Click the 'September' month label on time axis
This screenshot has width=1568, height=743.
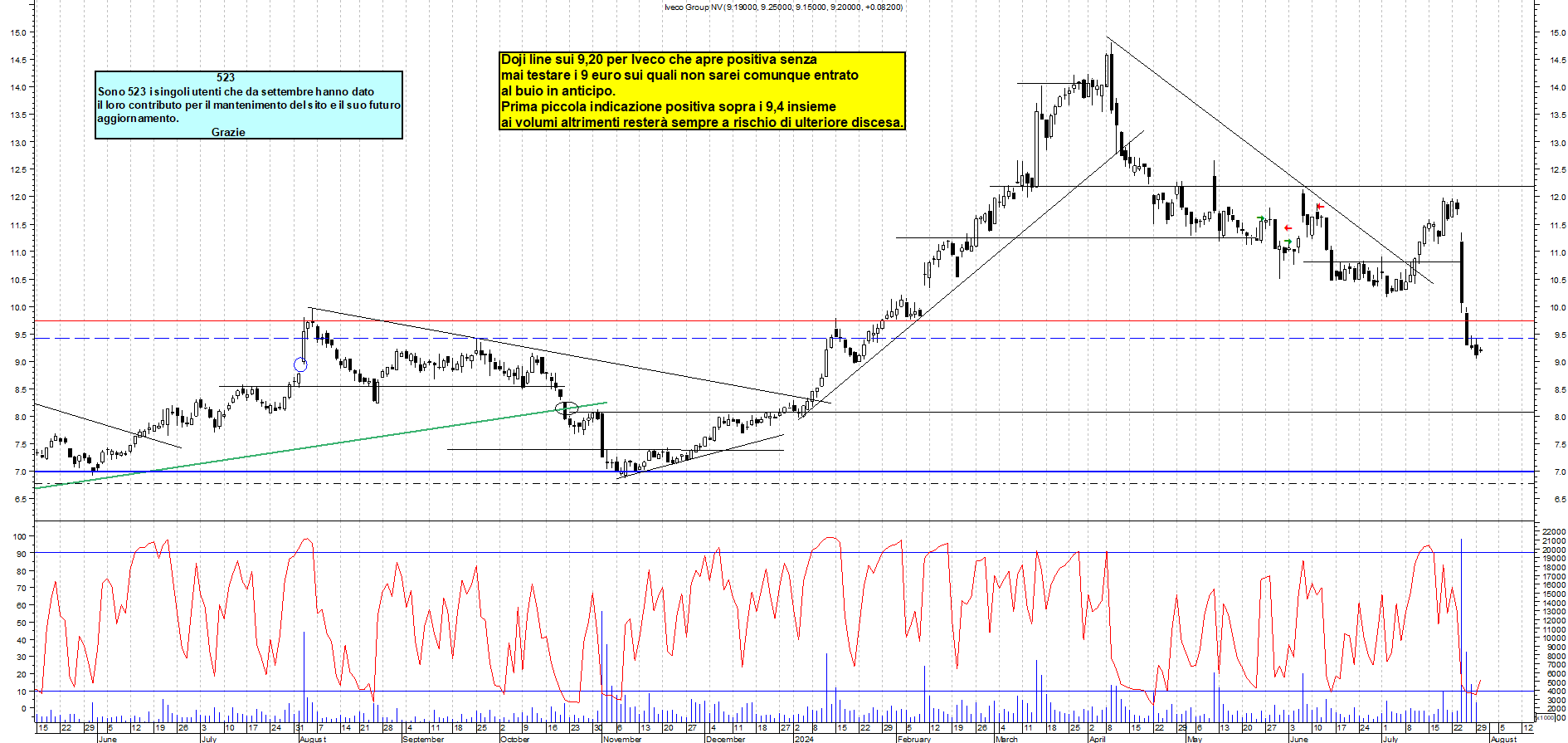coord(423,739)
